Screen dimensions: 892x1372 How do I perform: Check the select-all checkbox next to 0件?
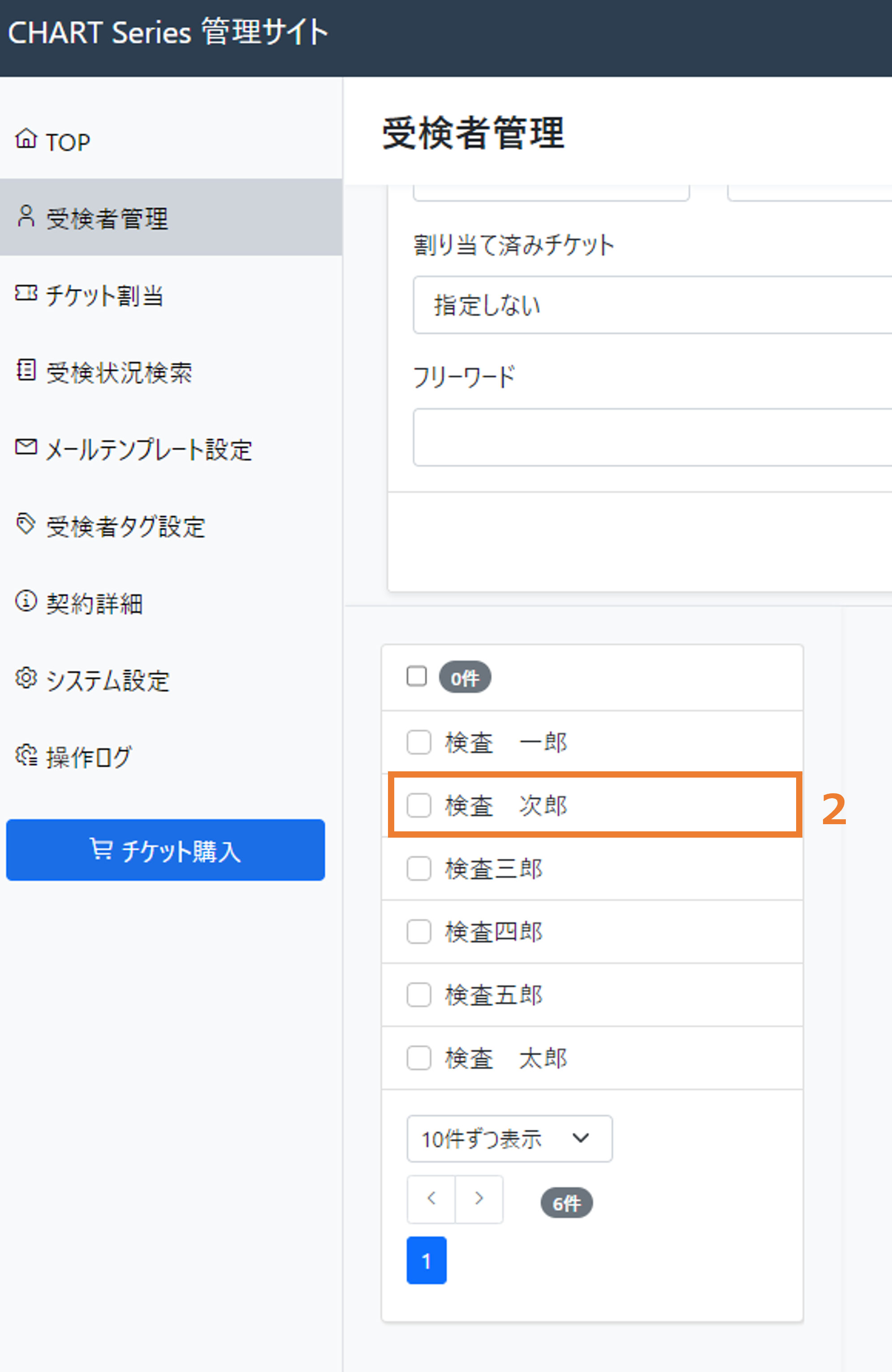pos(416,676)
